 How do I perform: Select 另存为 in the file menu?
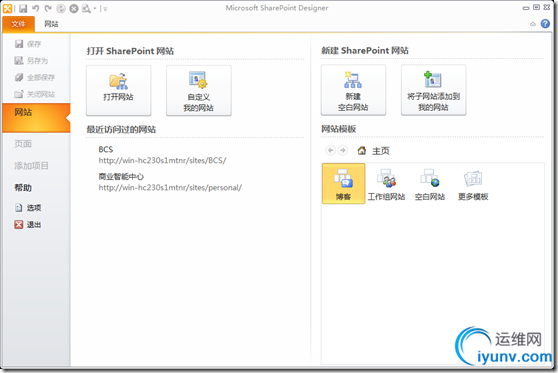point(31,61)
